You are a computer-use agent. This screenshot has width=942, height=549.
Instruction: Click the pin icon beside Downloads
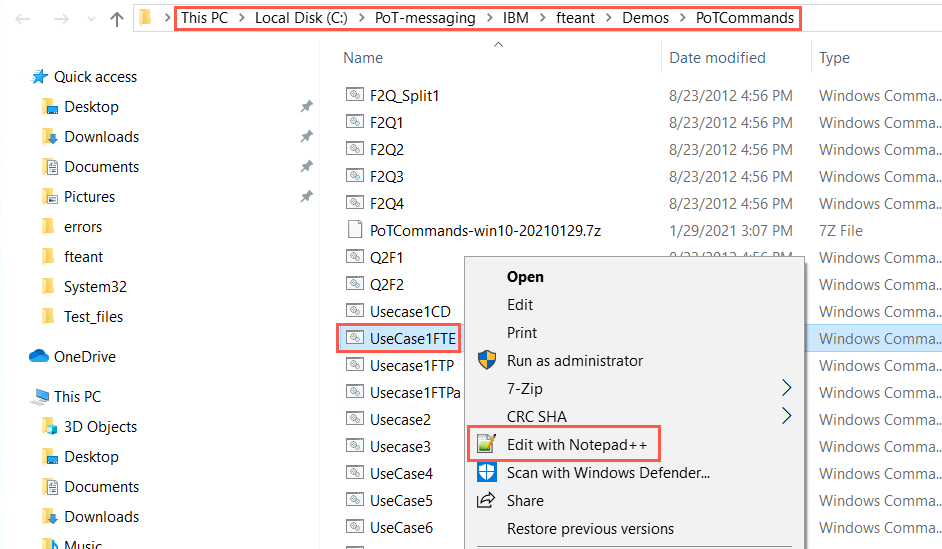point(306,136)
